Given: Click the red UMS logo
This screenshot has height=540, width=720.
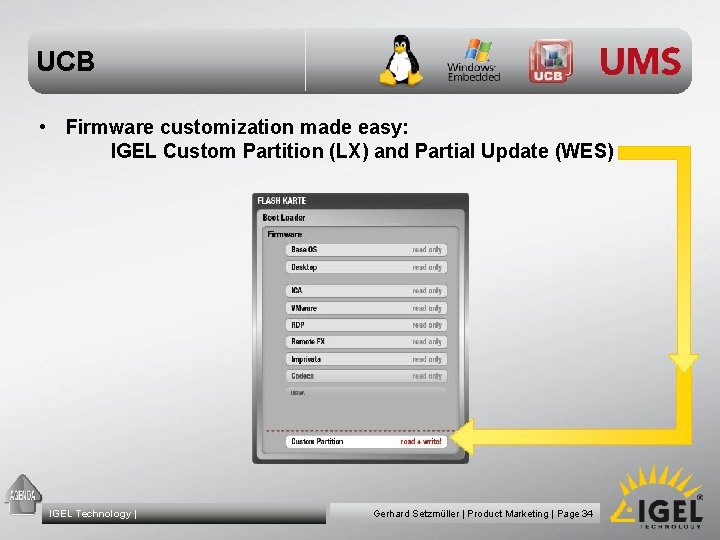Looking at the screenshot, I should 641,61.
